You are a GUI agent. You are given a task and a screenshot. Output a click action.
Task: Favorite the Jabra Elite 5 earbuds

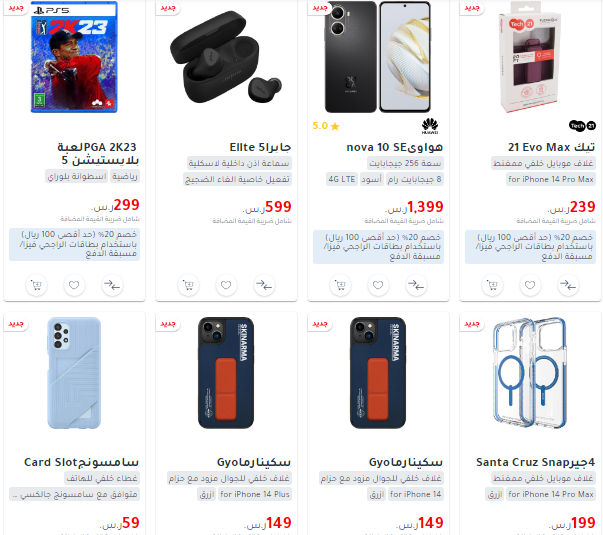click(226, 285)
